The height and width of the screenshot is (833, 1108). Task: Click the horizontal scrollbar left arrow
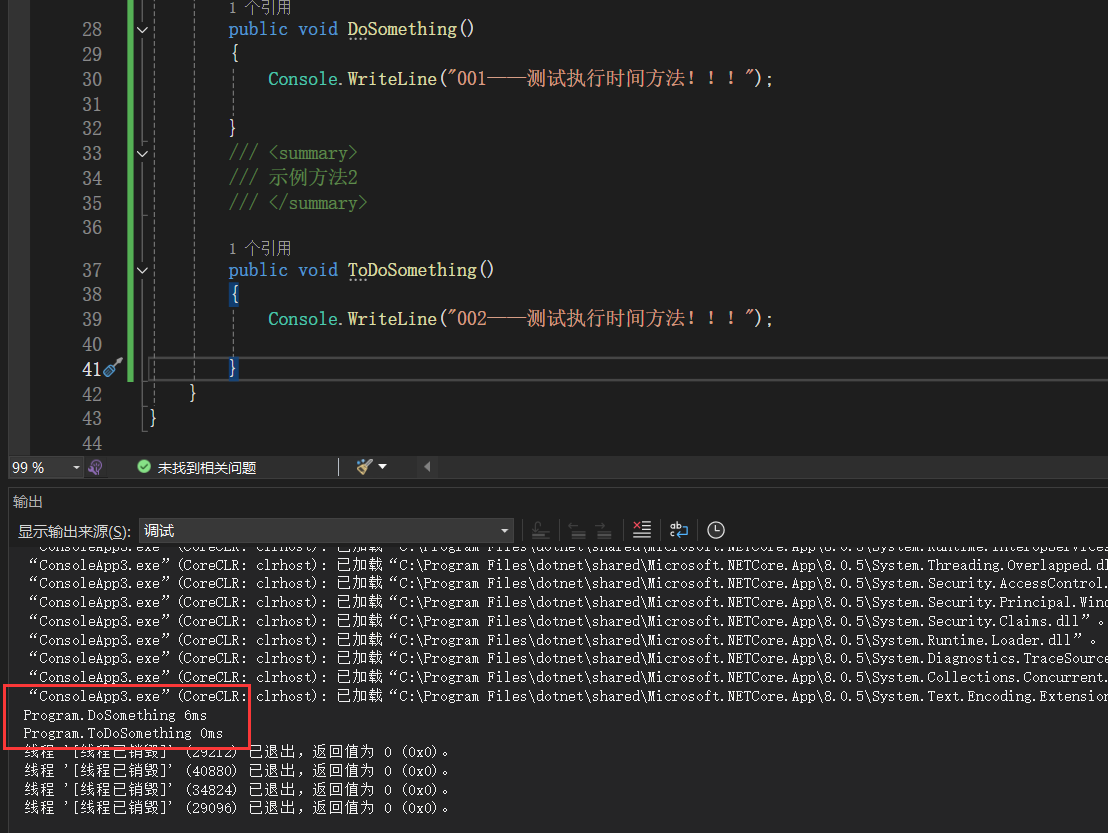pos(427,467)
